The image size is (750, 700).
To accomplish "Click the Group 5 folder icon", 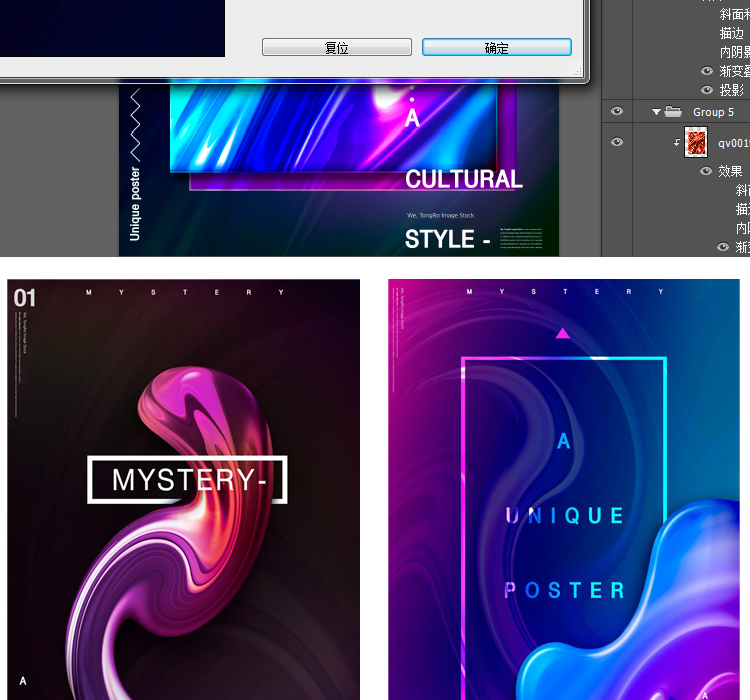I will coord(673,112).
